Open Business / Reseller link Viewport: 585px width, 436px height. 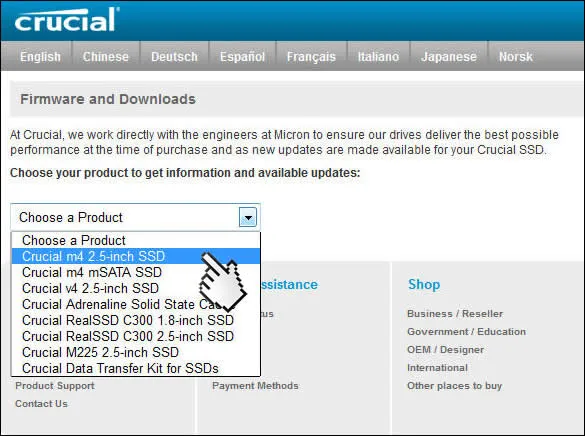[455, 314]
